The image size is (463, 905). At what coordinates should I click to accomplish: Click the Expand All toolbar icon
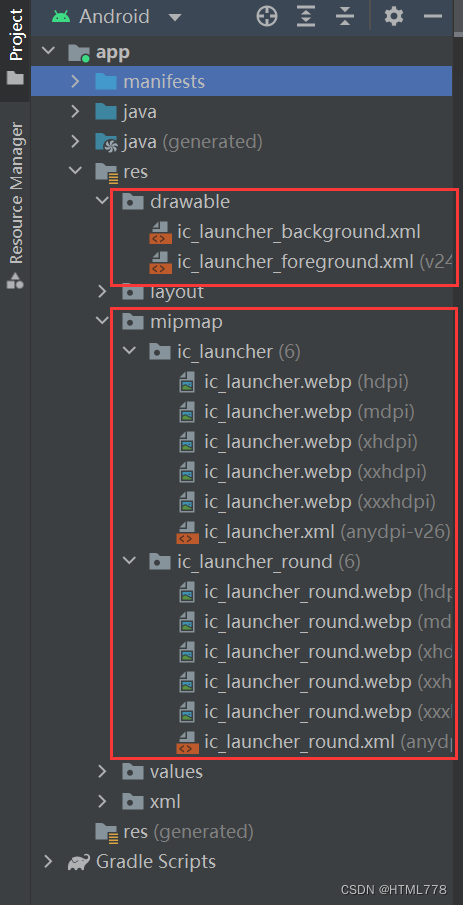306,17
